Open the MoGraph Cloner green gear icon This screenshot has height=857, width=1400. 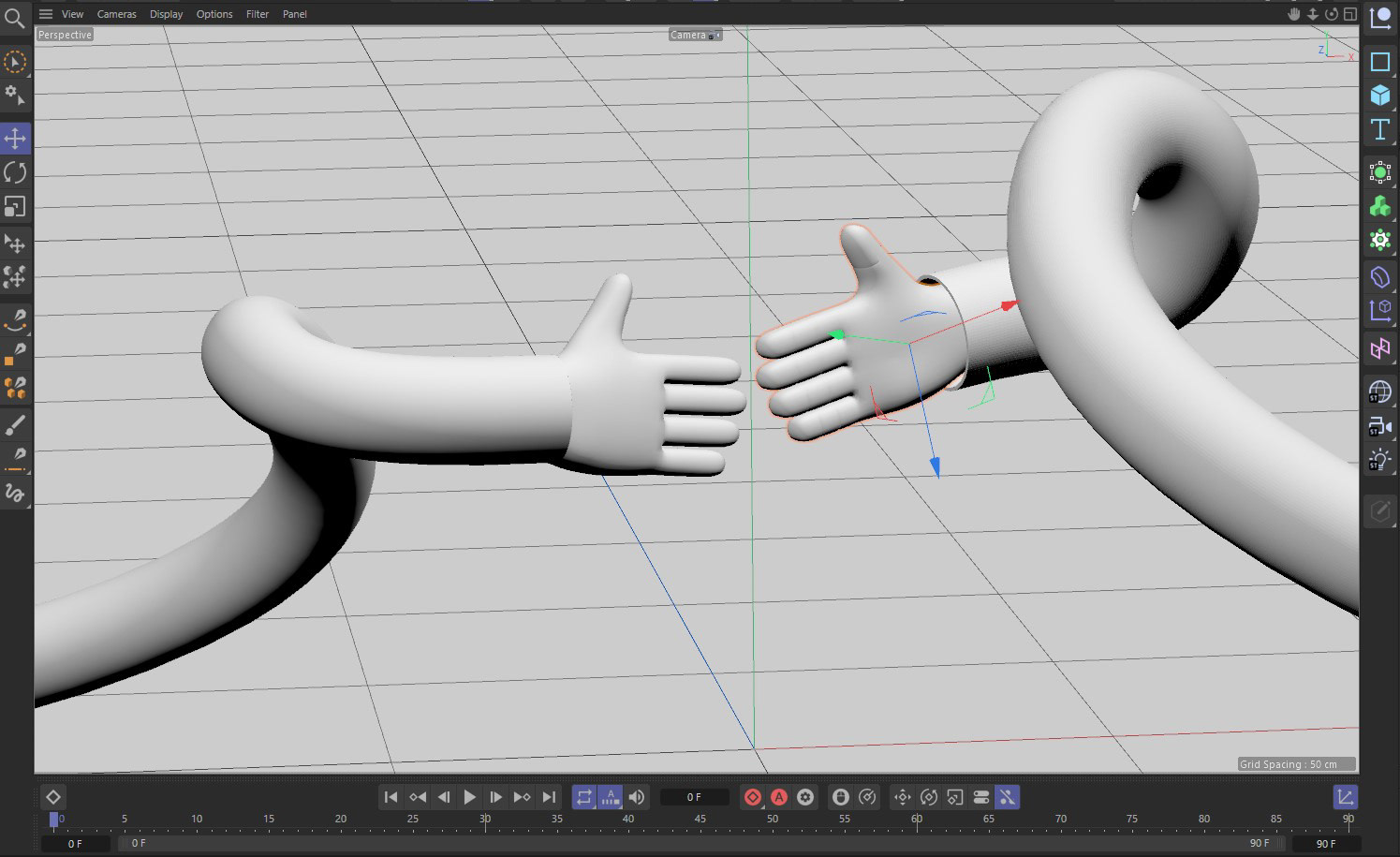pos(1380,240)
